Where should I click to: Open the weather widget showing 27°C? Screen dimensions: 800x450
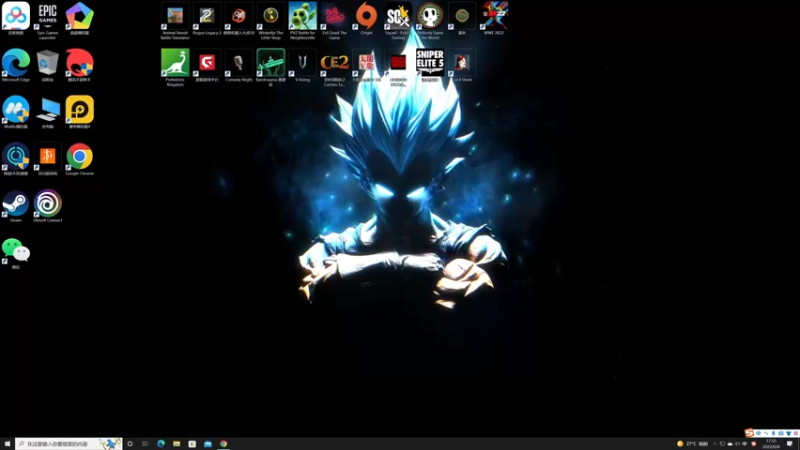tap(692, 444)
